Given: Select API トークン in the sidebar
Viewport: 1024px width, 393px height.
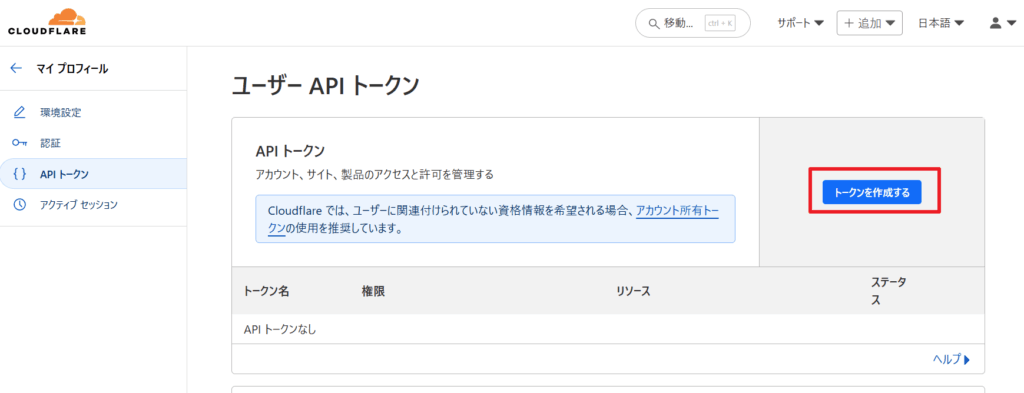Looking at the screenshot, I should point(93,174).
